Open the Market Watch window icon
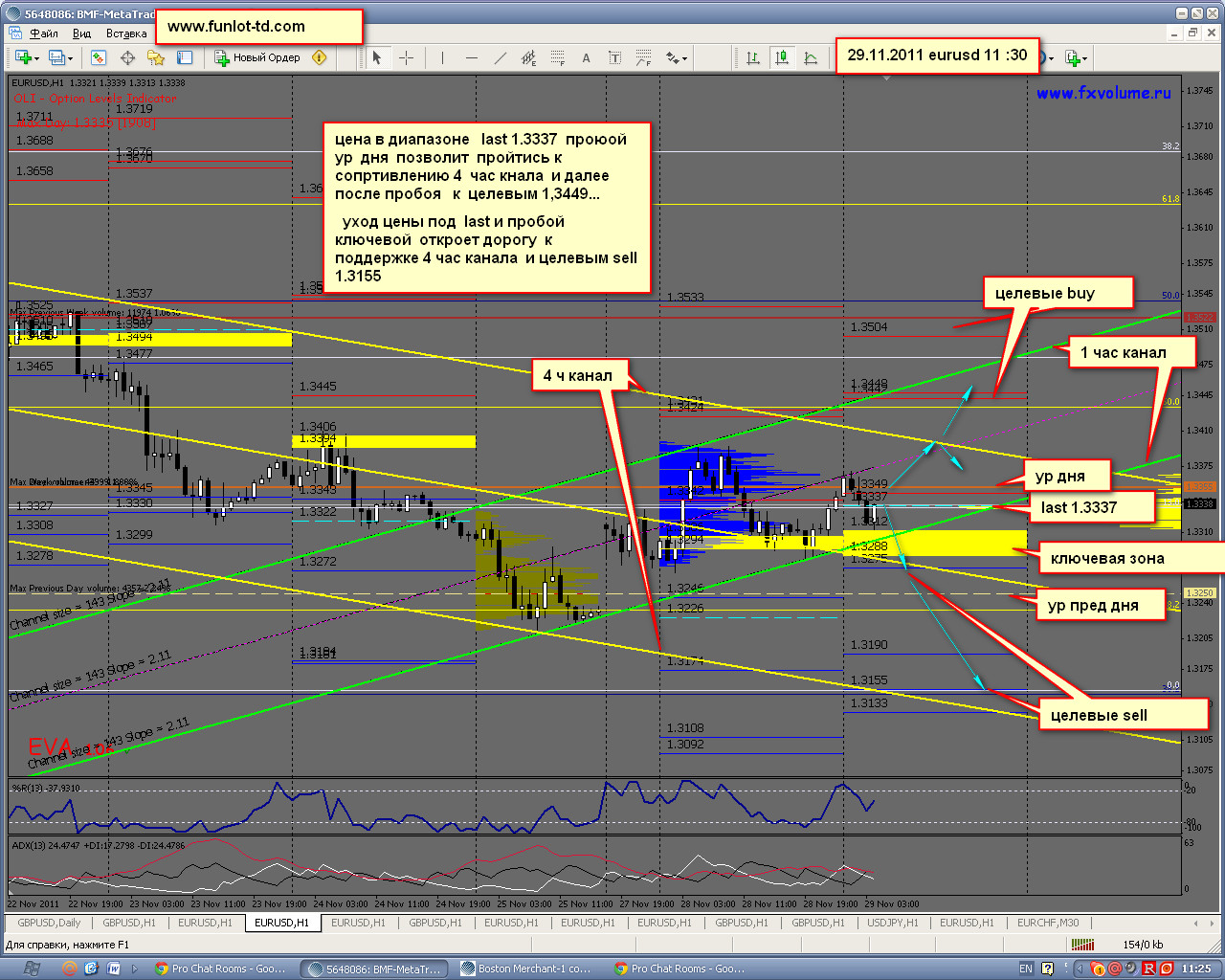Screen dimensions: 1225x980 coord(99,57)
